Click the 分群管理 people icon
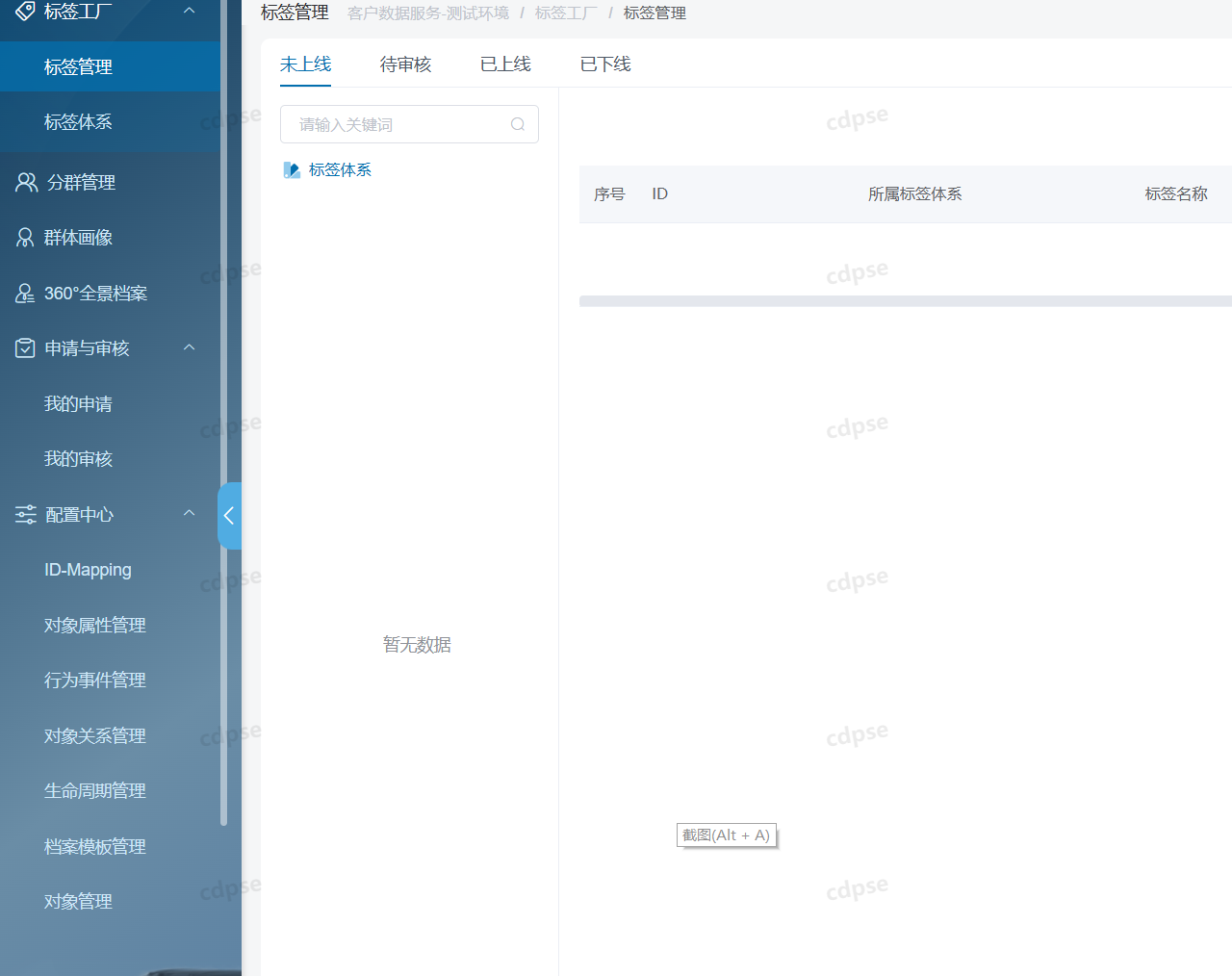Screen dimensions: 1232x976 click(x=26, y=182)
